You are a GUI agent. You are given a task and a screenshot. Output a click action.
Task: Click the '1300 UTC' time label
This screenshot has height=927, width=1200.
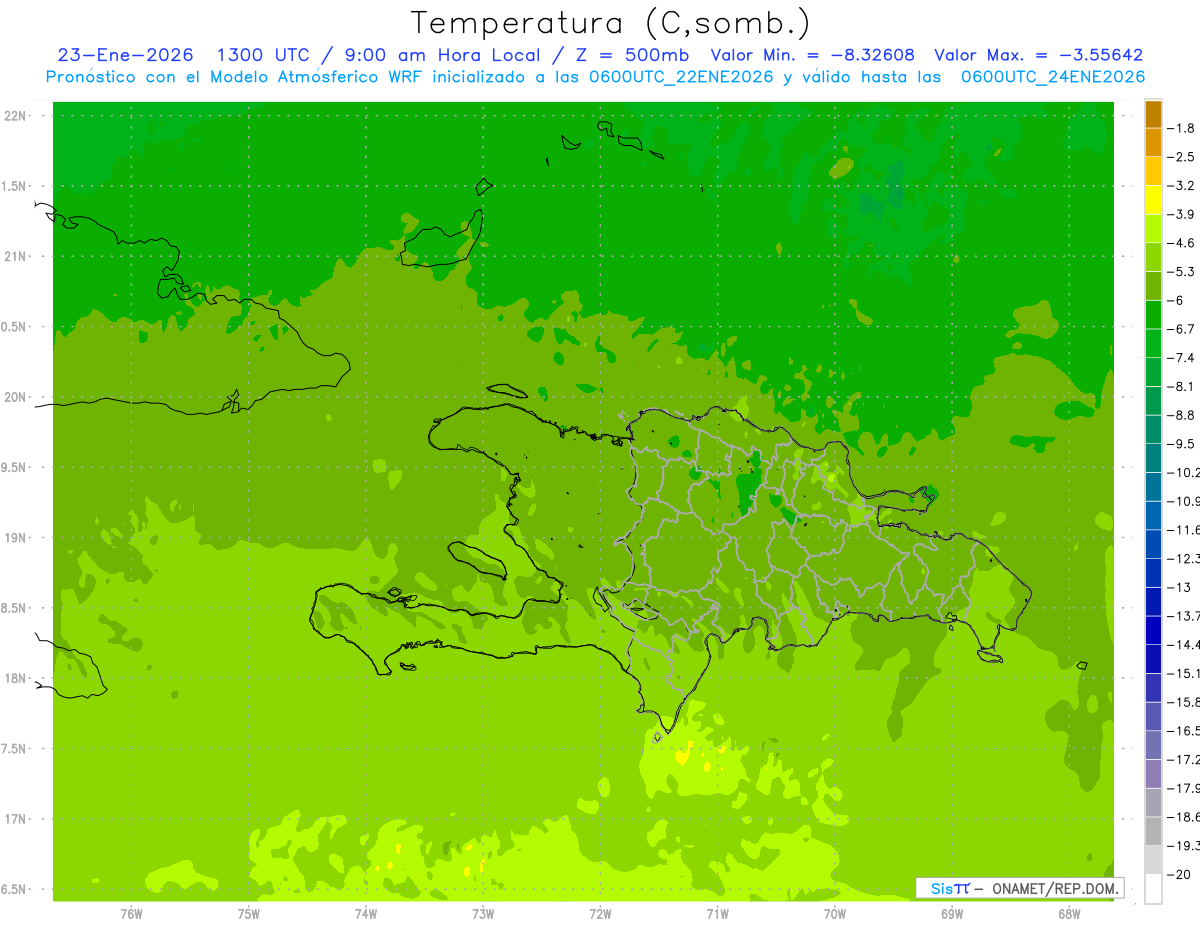(x=264, y=55)
